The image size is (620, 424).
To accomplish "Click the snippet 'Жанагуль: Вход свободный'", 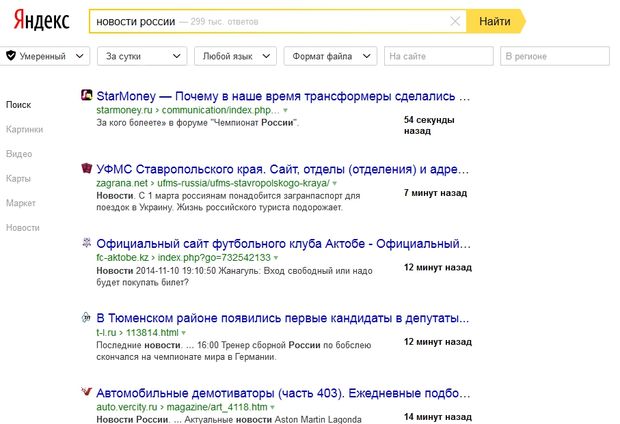I will point(234,276).
